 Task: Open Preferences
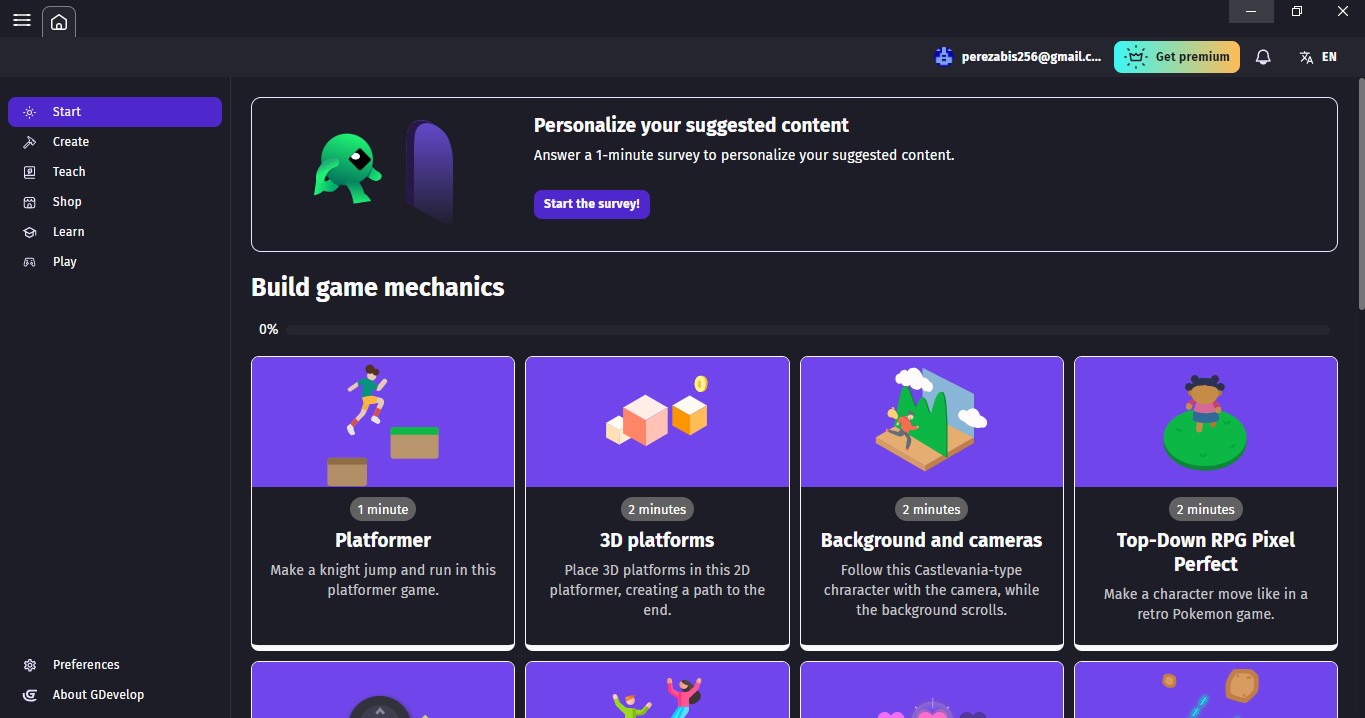(x=115, y=665)
